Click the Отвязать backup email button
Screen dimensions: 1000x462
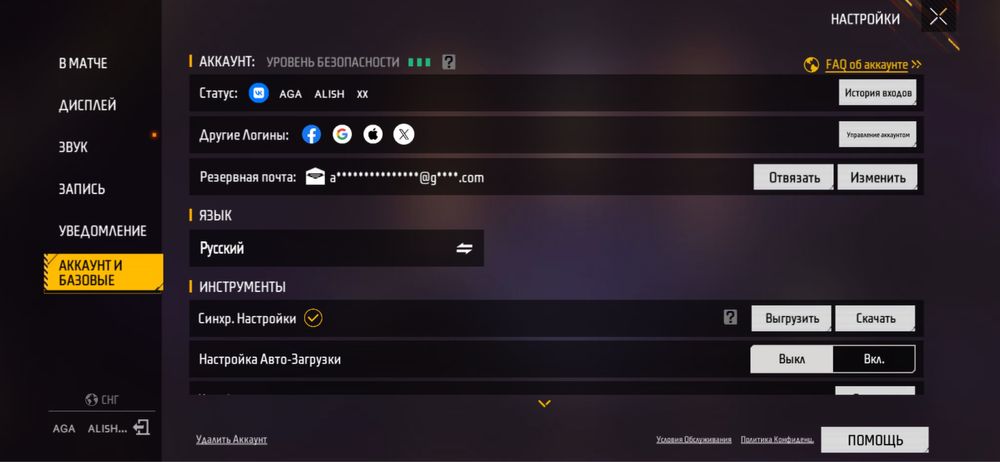pos(794,177)
